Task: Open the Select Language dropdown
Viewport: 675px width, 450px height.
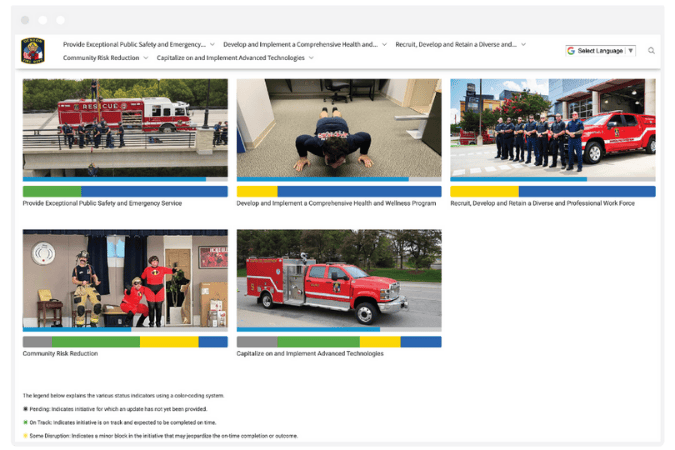Action: (x=601, y=51)
